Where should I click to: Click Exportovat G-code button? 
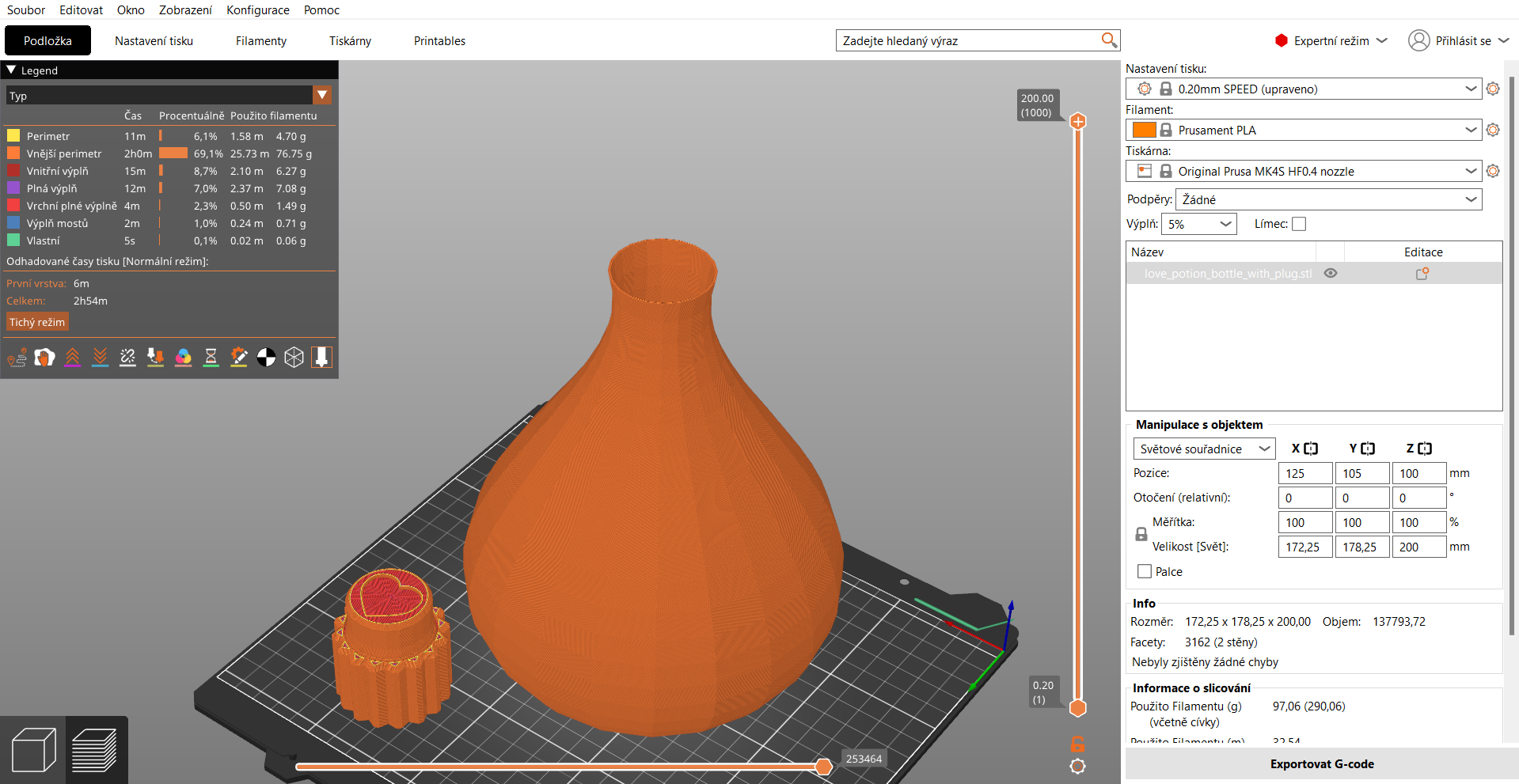(1322, 764)
